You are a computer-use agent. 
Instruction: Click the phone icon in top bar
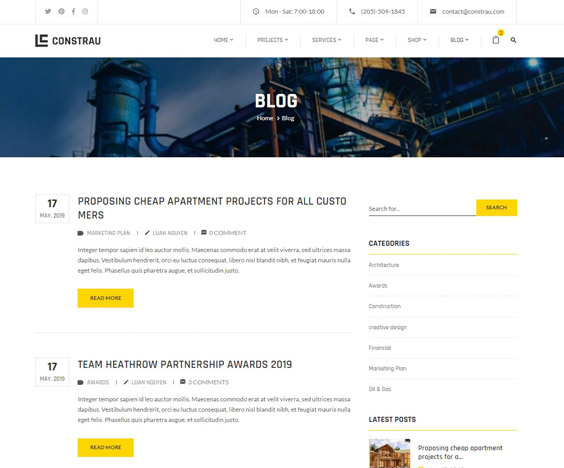tap(352, 12)
